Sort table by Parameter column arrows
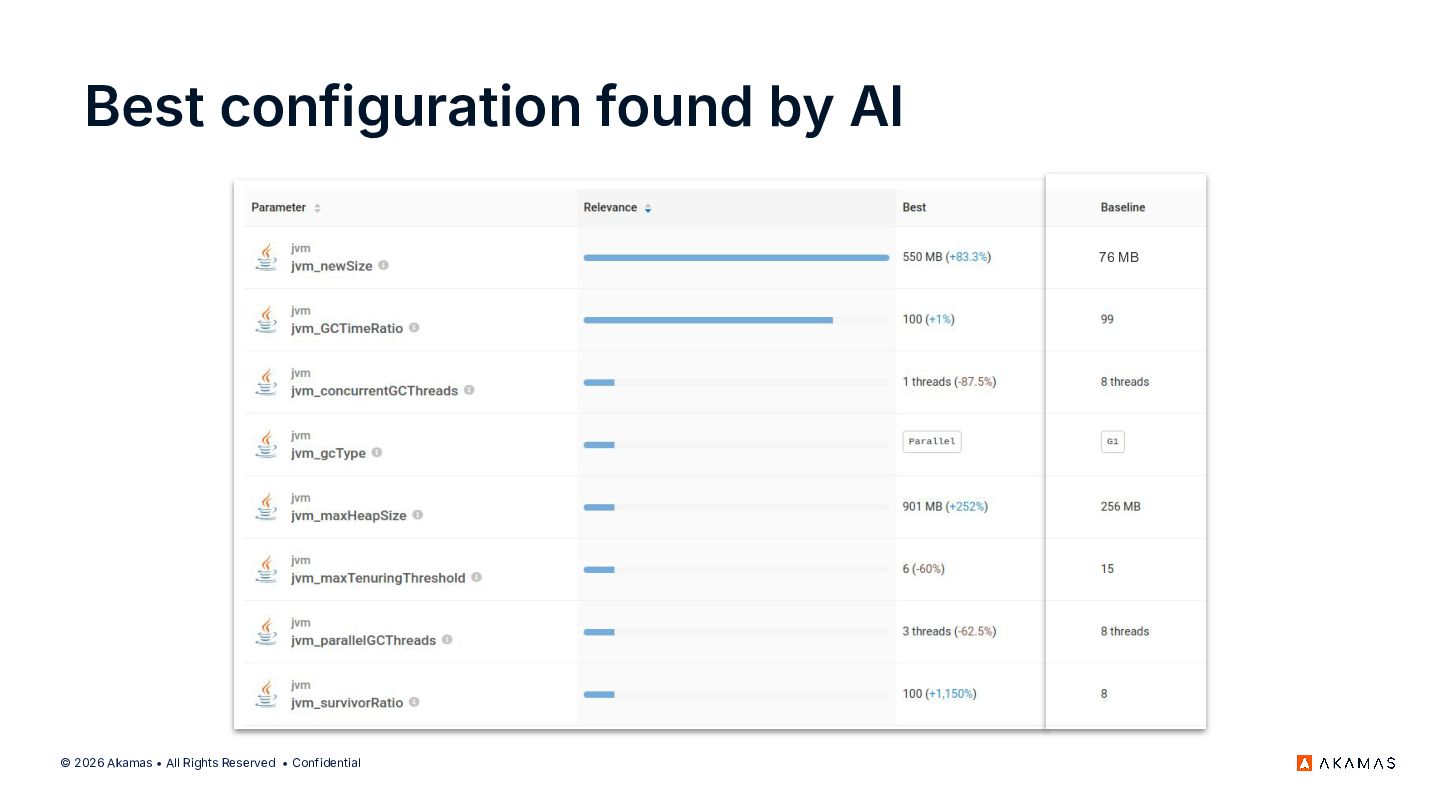This screenshot has width=1440, height=810. click(x=318, y=208)
